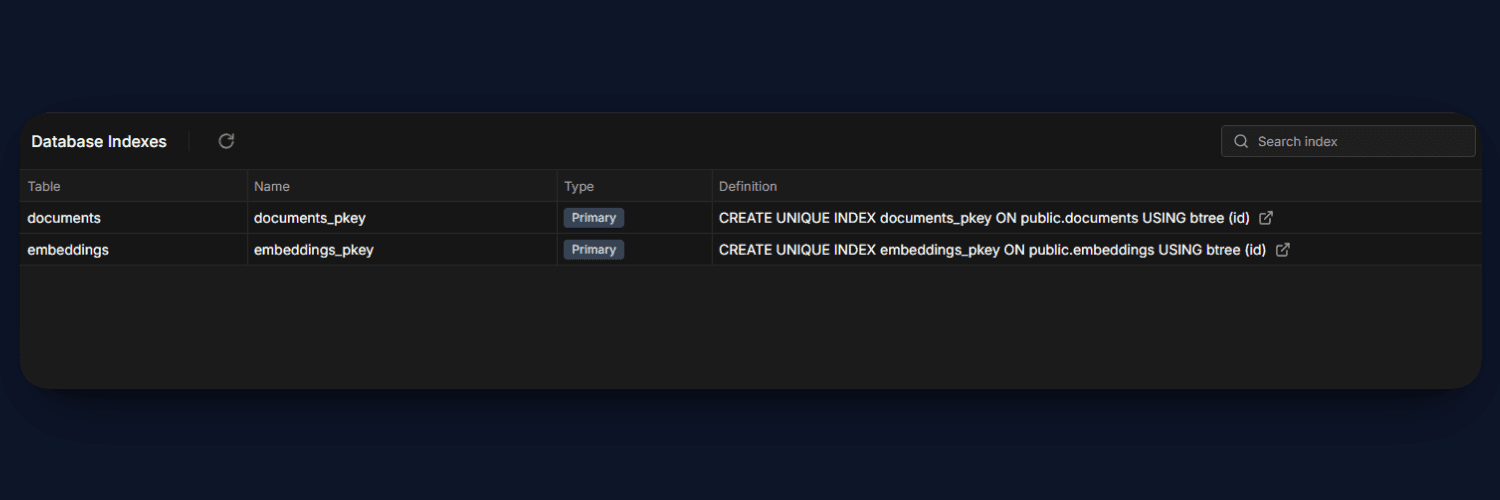Open documents_pkey definition external link icon

point(1266,218)
